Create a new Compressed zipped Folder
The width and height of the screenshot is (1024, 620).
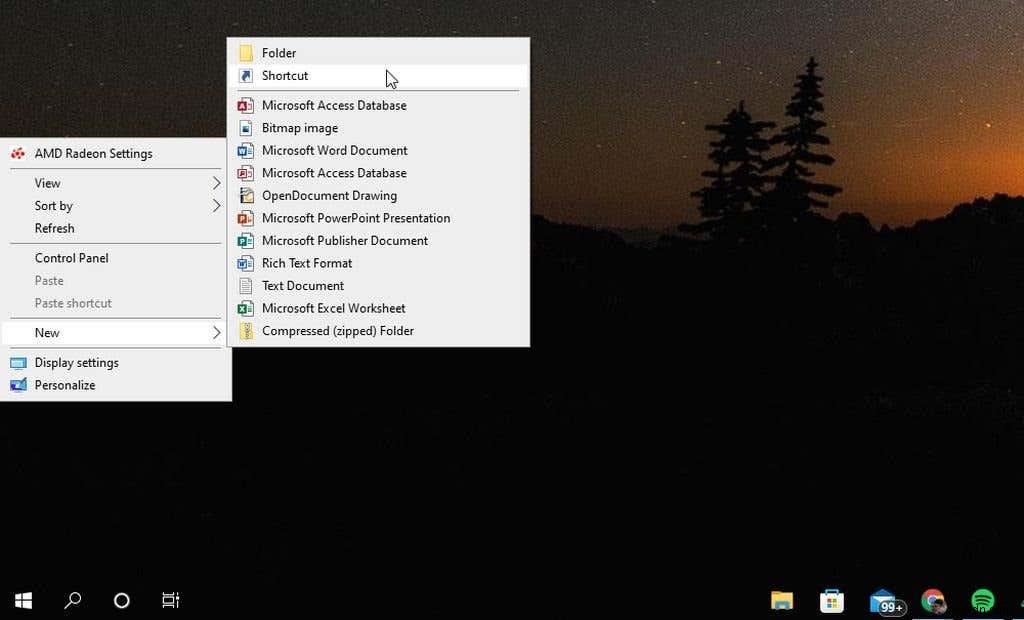[x=337, y=331]
